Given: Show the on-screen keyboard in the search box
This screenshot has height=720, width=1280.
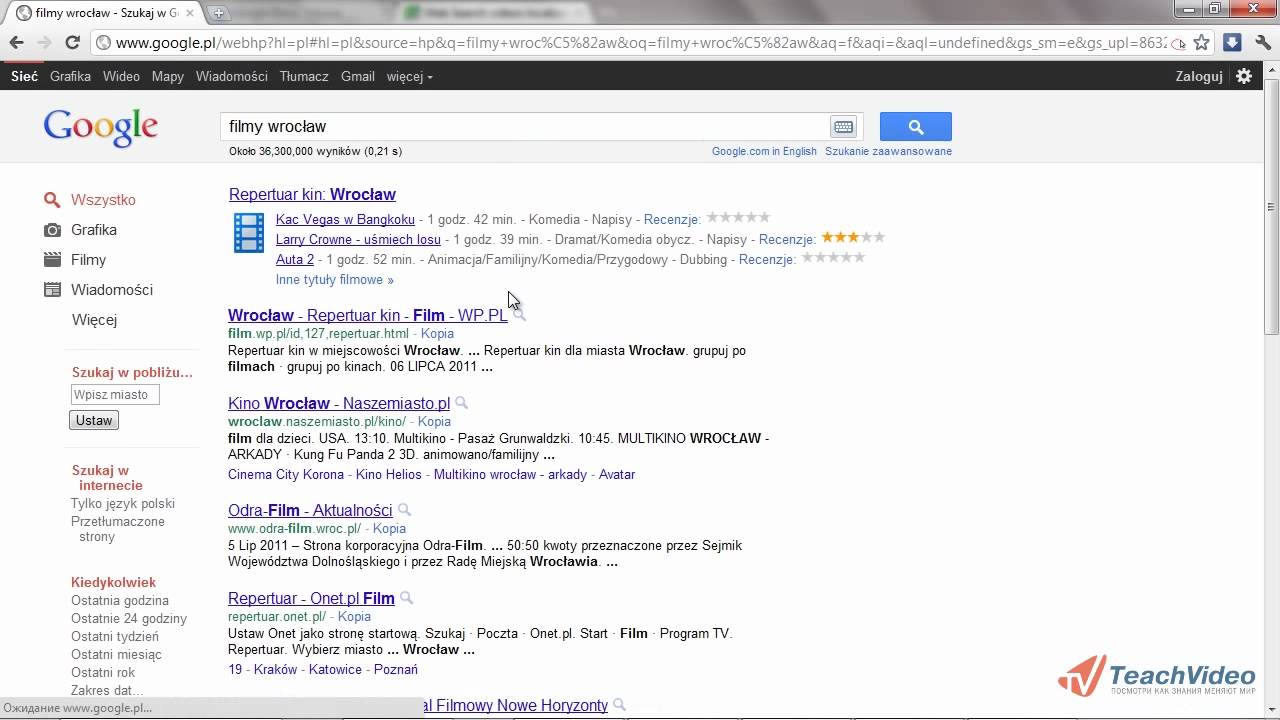Looking at the screenshot, I should (843, 127).
